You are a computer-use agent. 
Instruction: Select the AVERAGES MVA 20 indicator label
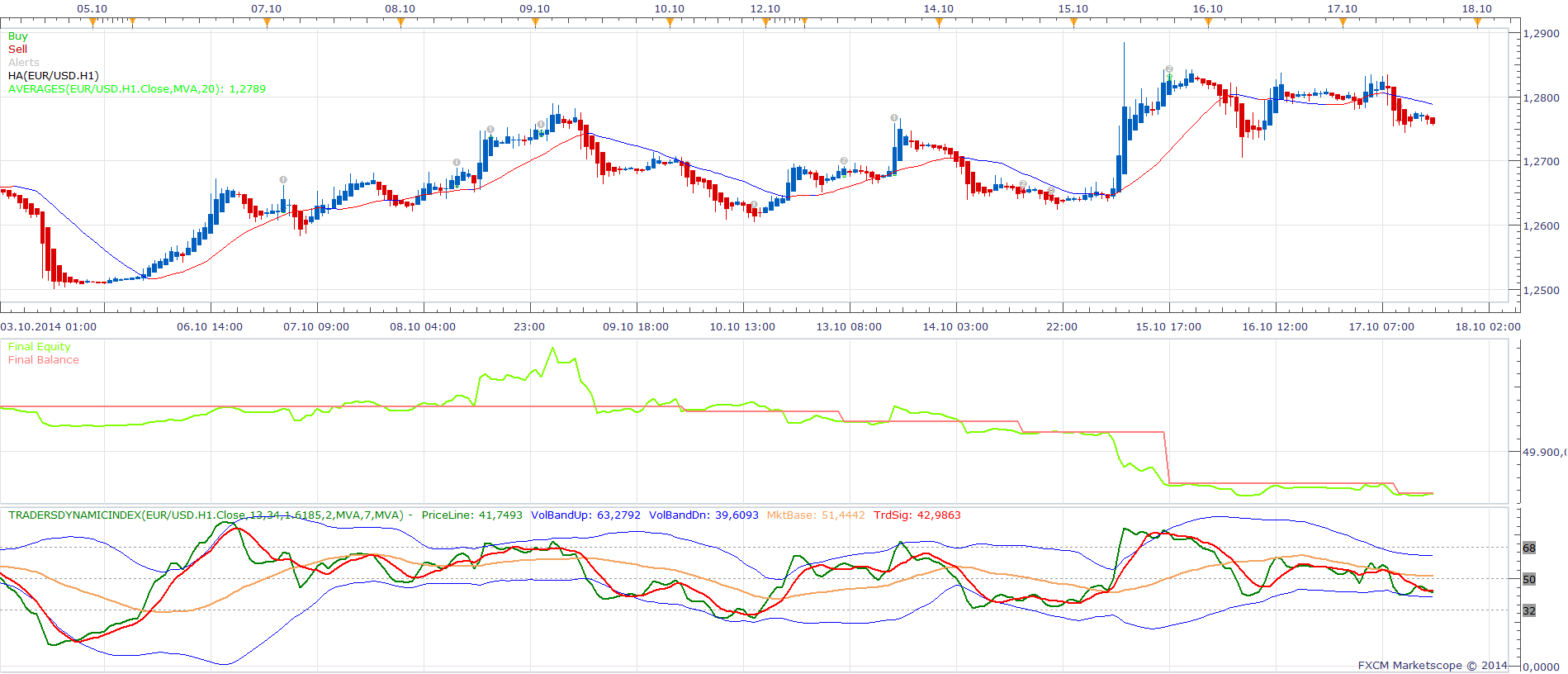(x=137, y=89)
